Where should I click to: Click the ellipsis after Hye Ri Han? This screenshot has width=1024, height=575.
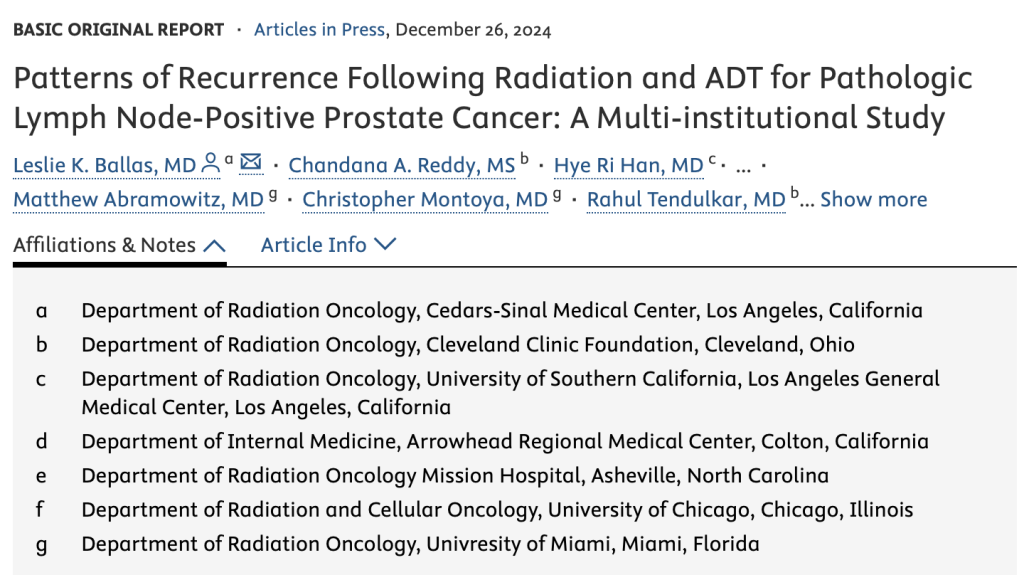click(x=743, y=166)
